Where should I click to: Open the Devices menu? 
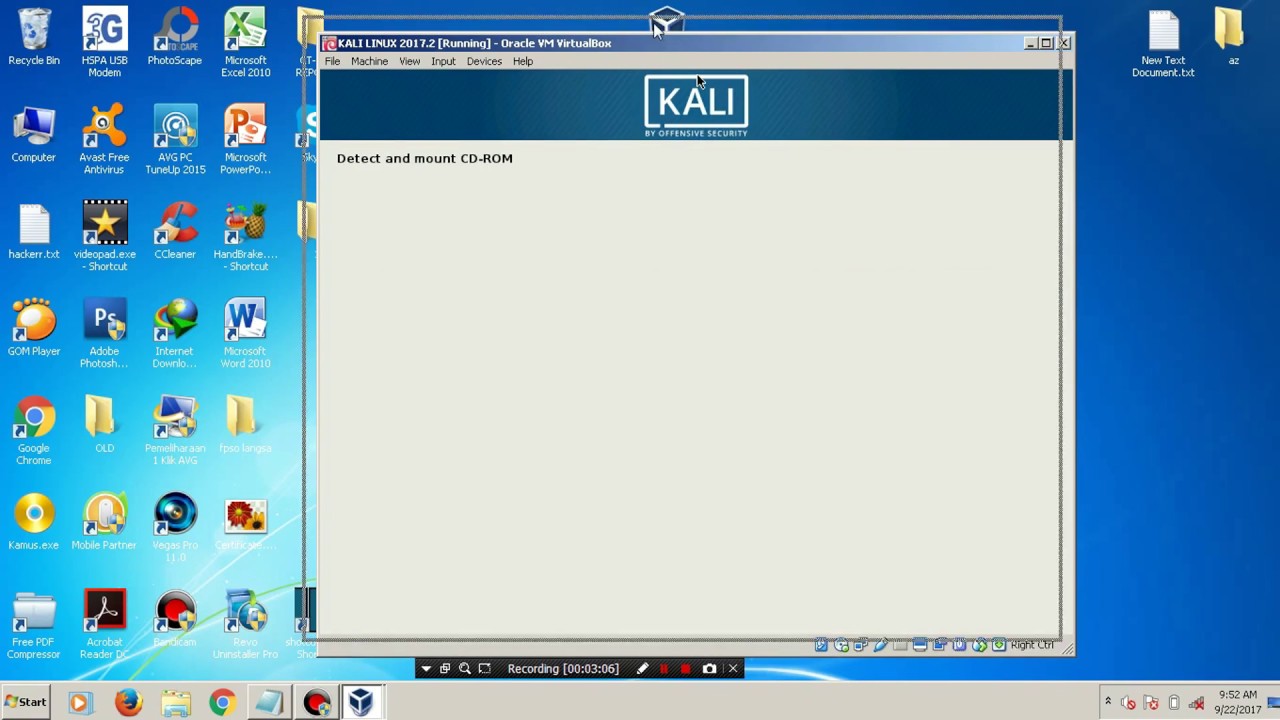484,61
